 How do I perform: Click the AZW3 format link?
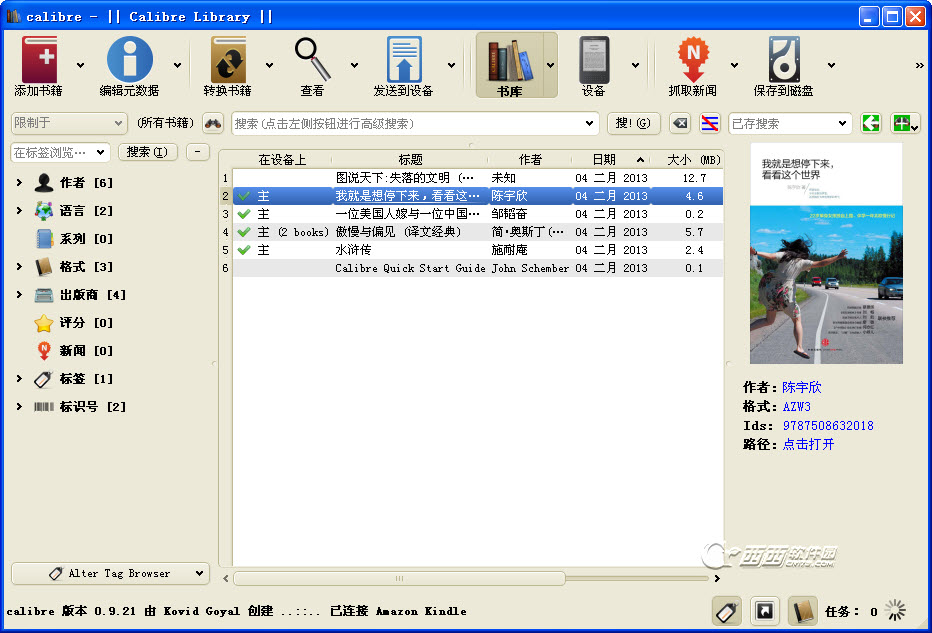[796, 407]
